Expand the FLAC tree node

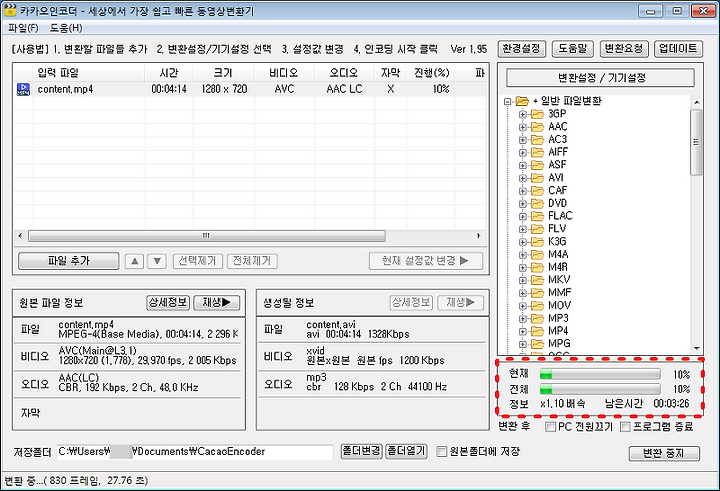[x=523, y=216]
